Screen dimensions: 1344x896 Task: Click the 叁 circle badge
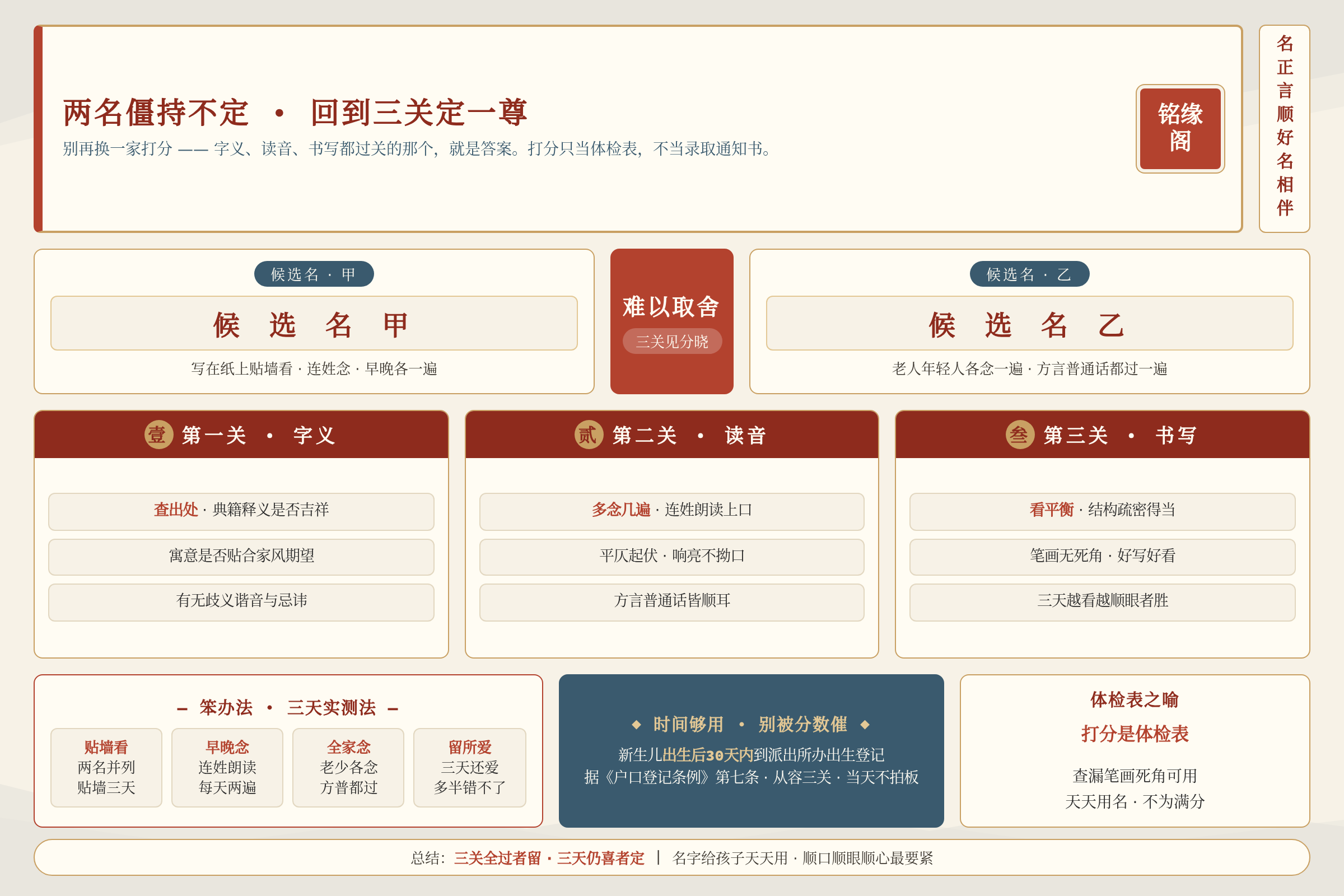[x=1020, y=435]
